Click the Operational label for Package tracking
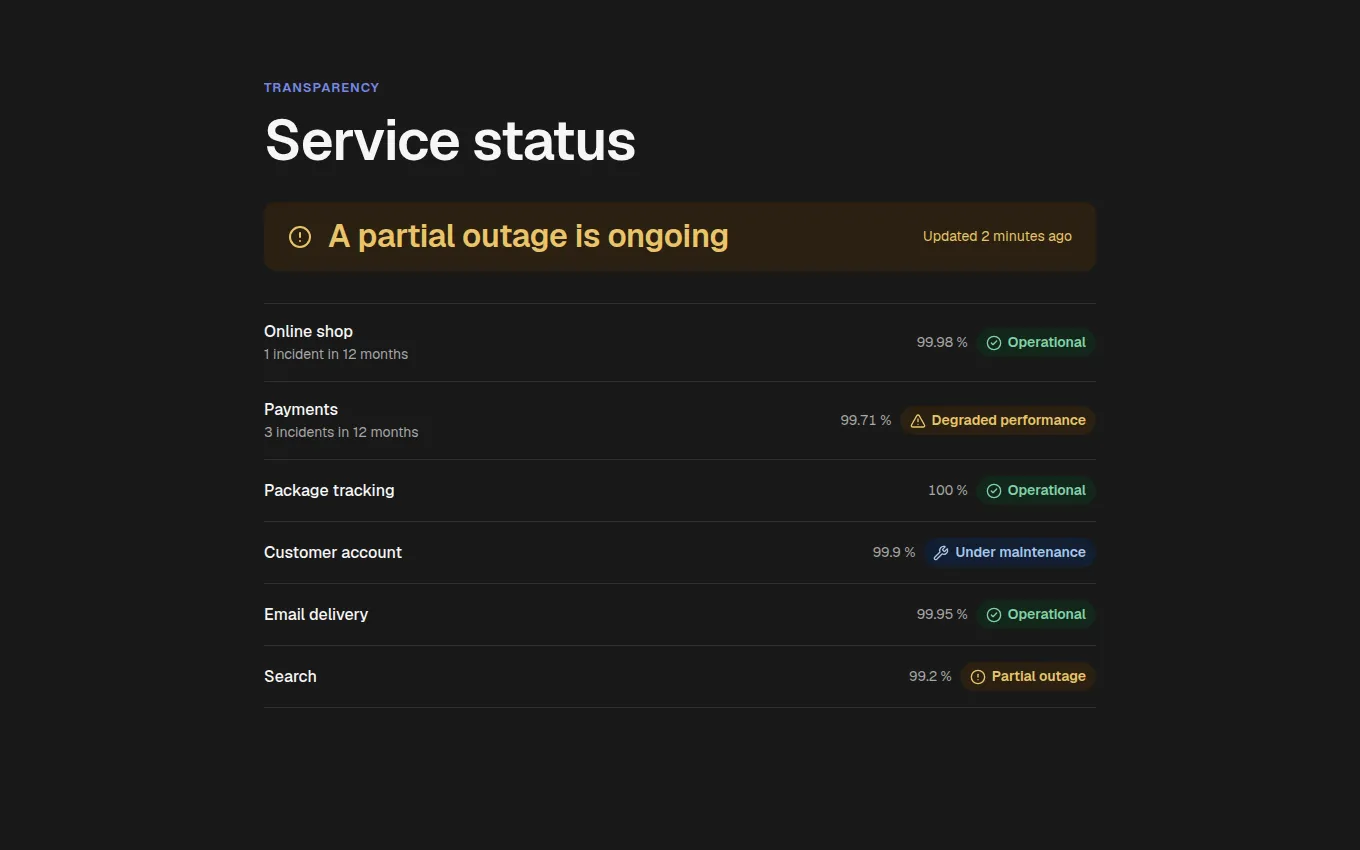The width and height of the screenshot is (1360, 850). tap(1047, 490)
